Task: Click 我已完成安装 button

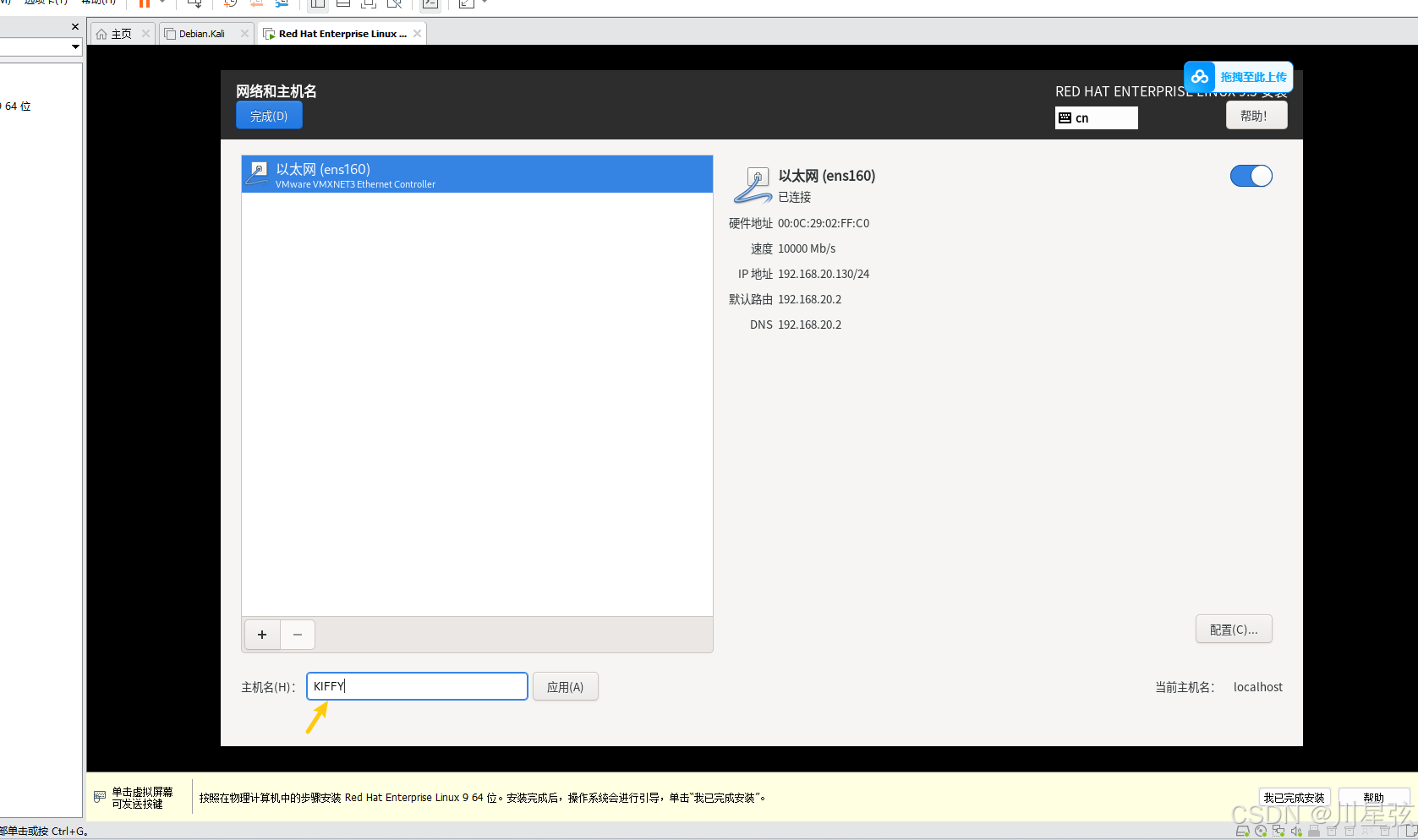Action: 1294,798
